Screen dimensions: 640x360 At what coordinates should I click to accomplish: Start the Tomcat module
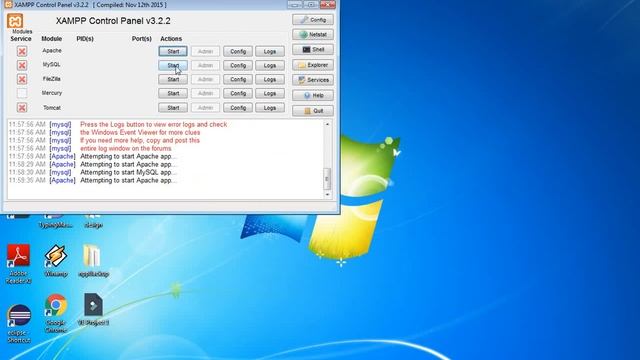(173, 108)
